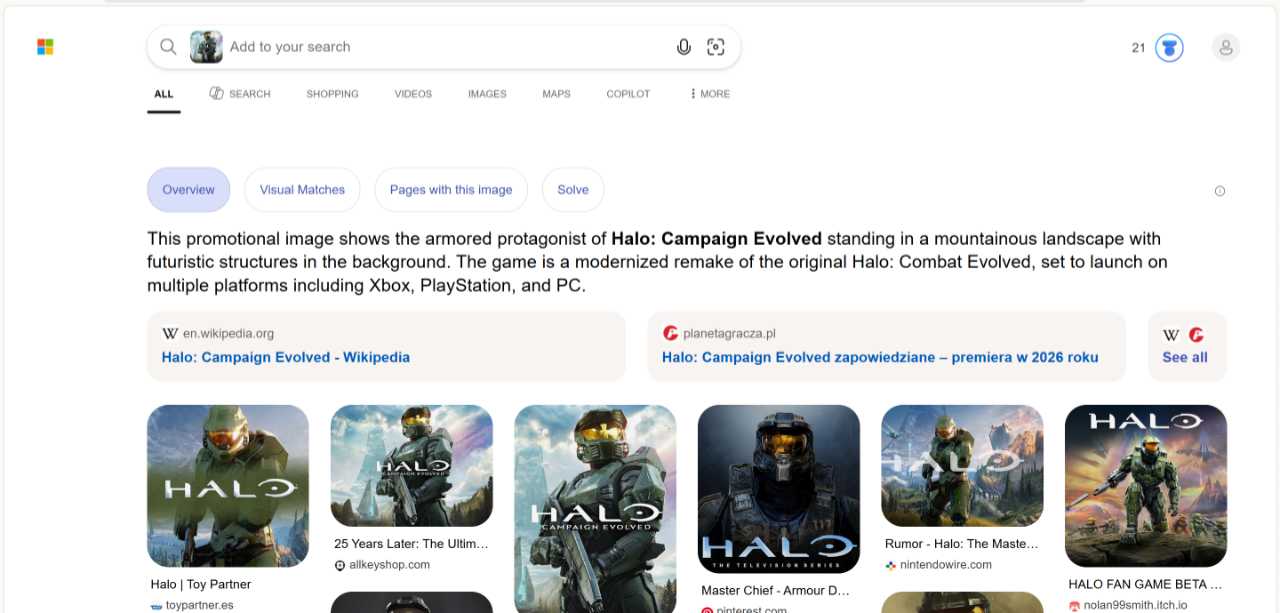
Task: Open 'Halo: Campaign Evolved - Wikipedia' link
Action: 286,357
